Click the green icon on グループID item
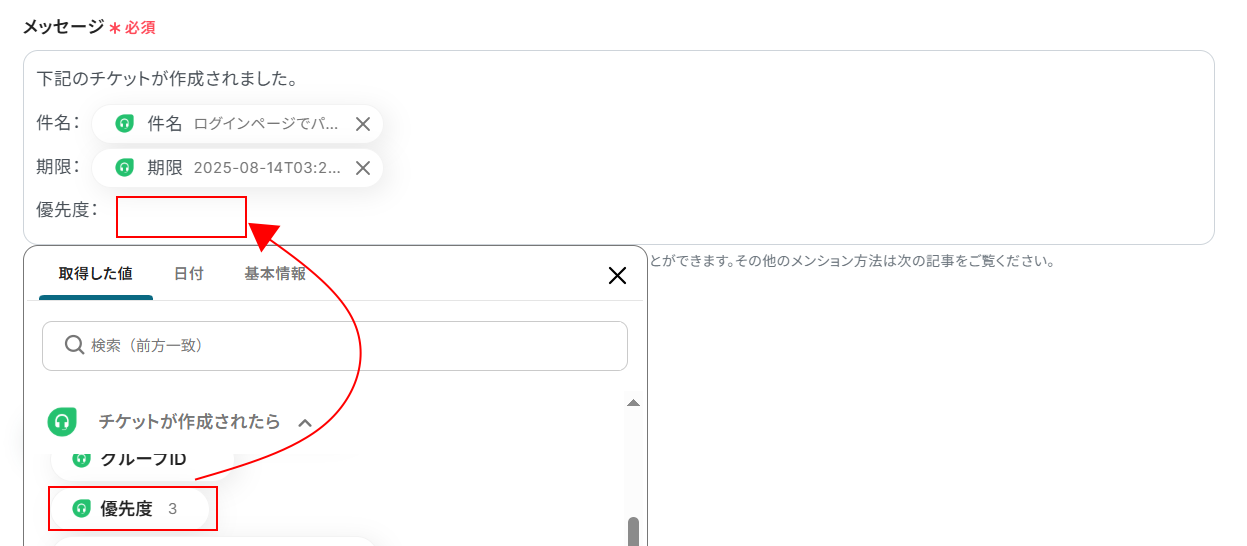The height and width of the screenshot is (546, 1247). point(82,459)
